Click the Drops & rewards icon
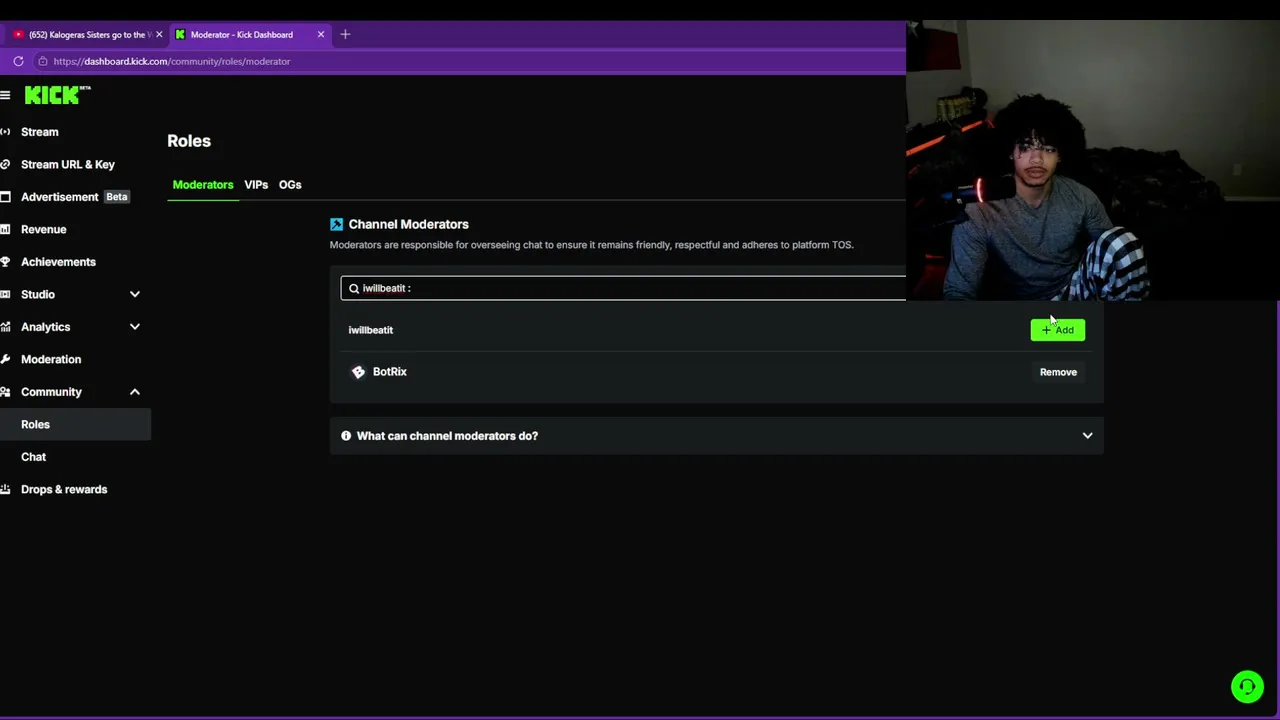The width and height of the screenshot is (1280, 720). (x=5, y=489)
